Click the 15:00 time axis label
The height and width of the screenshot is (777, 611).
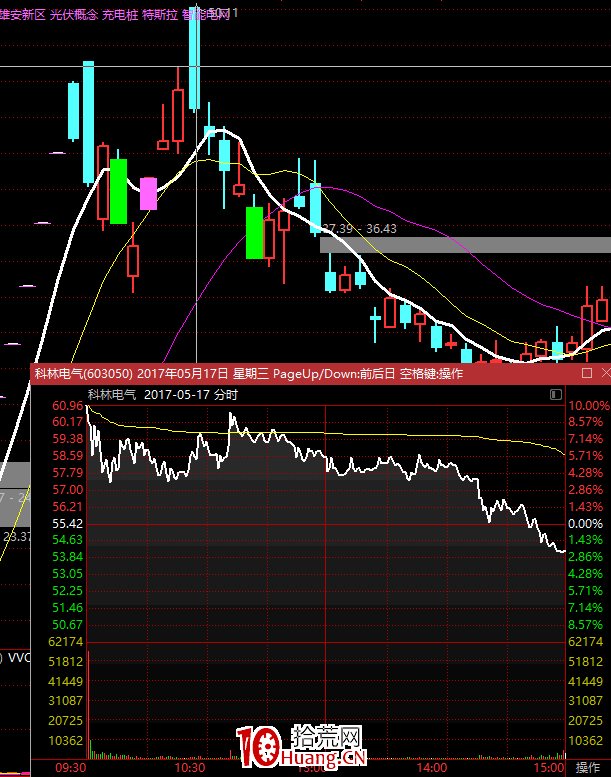(549, 768)
